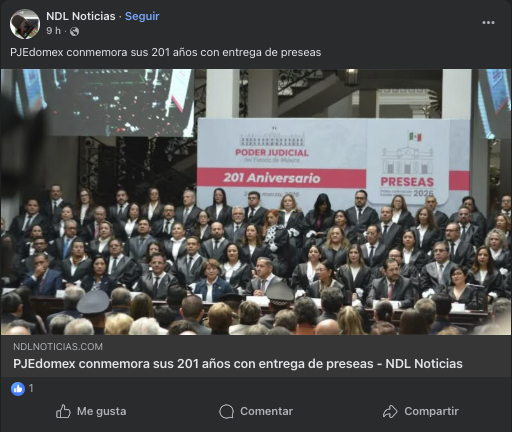Open the article headline link below photo
The image size is (512, 432).
point(238,364)
